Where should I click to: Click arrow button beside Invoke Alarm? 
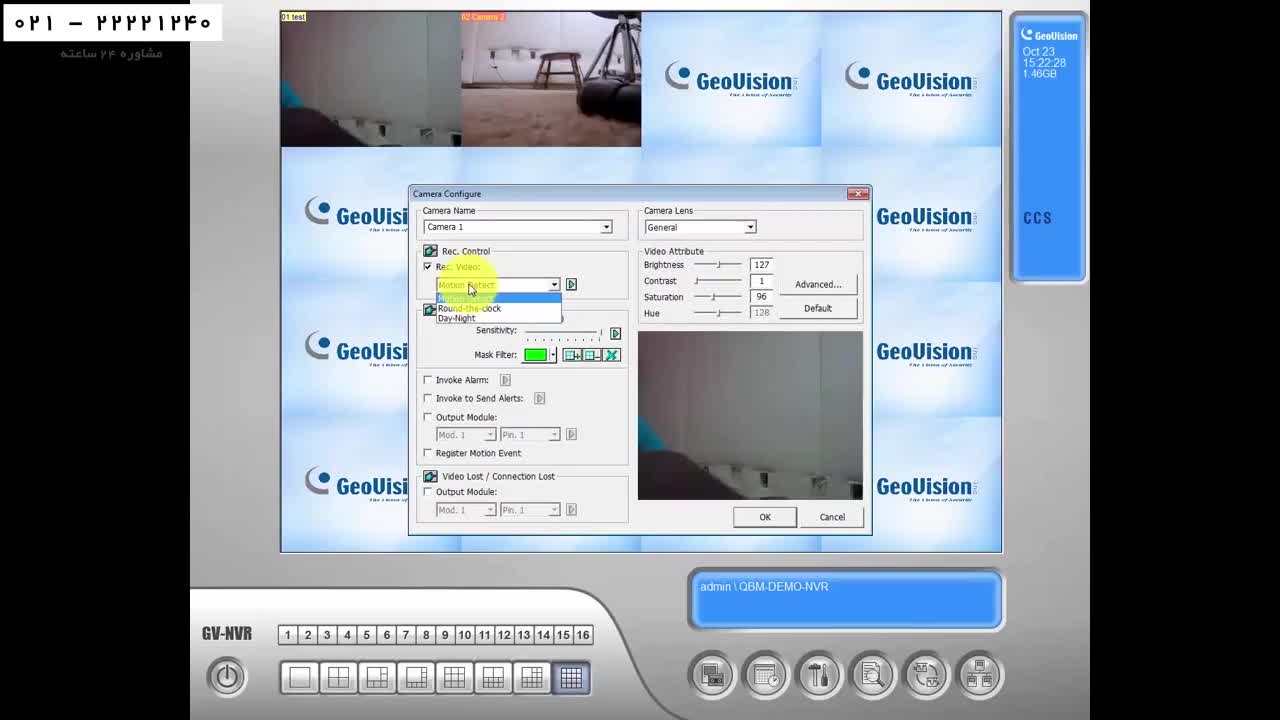point(505,380)
